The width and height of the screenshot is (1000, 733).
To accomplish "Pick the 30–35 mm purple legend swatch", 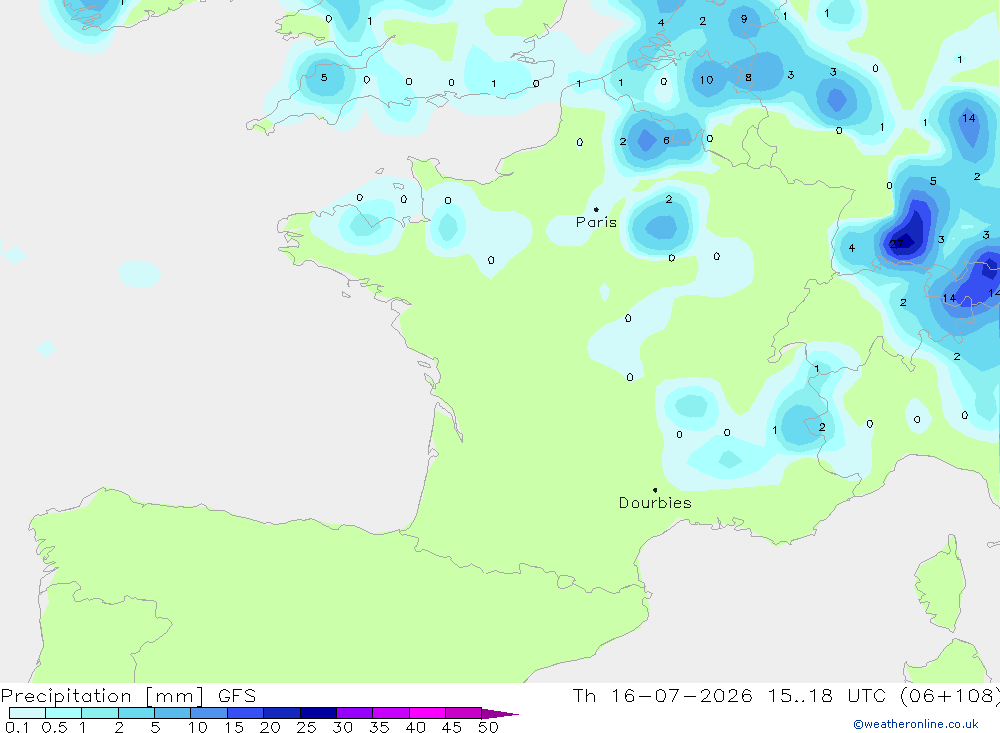I will point(355,713).
